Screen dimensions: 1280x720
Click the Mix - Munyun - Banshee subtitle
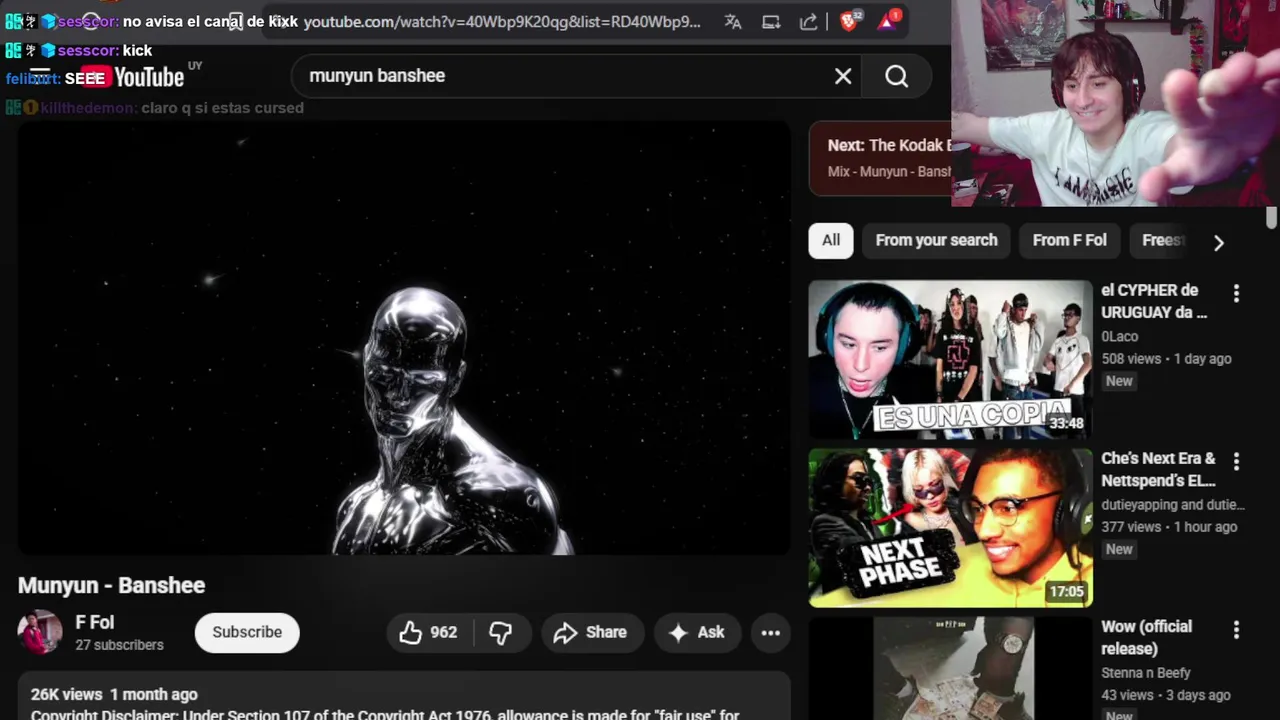tap(889, 171)
